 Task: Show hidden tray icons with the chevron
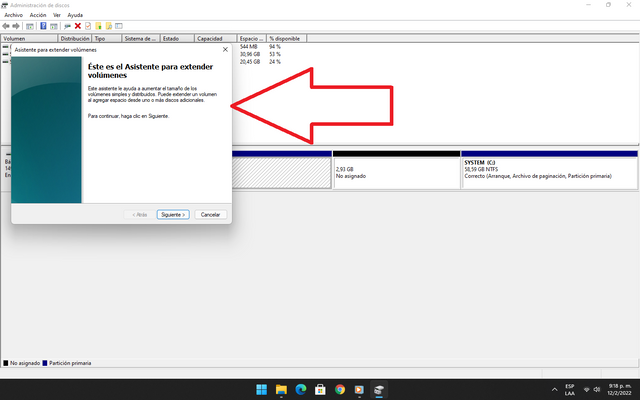(x=554, y=390)
